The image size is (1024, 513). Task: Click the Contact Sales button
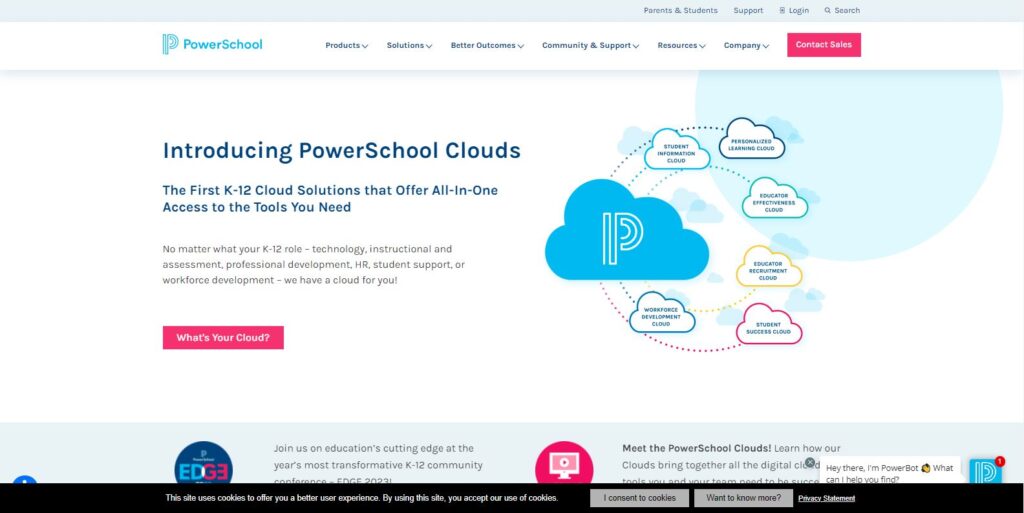point(824,45)
